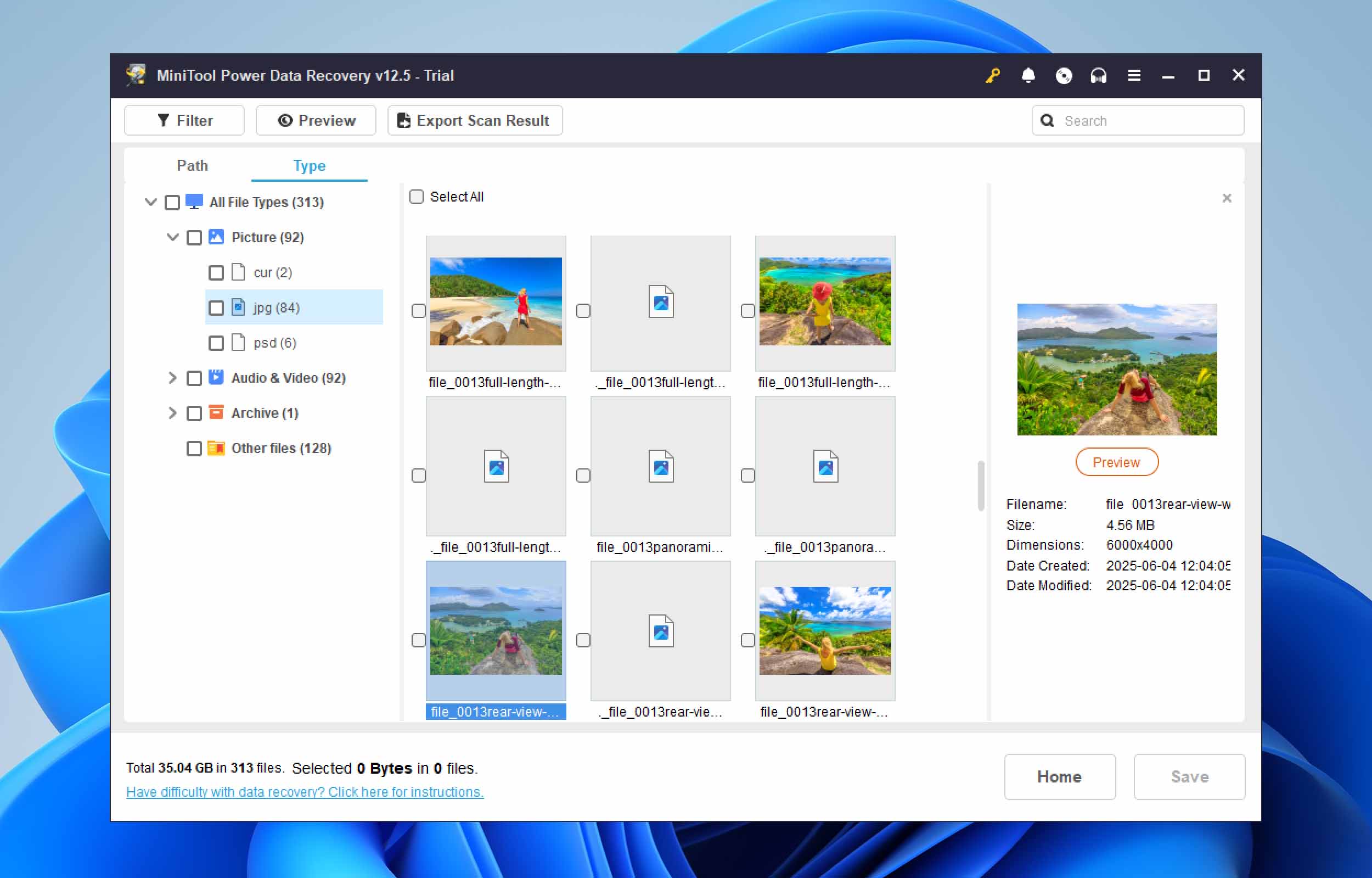Image resolution: width=1372 pixels, height=878 pixels.
Task: Expand the Audio & Video node
Action: 172,377
